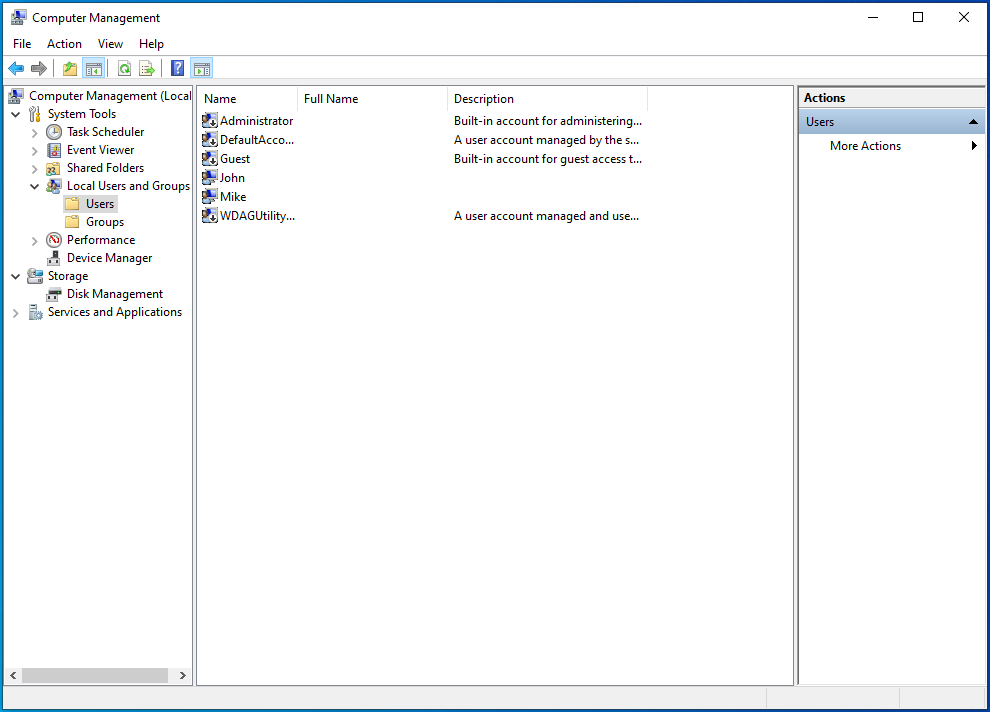
Task: Click the Back arrow toolbar button
Action: coord(16,69)
